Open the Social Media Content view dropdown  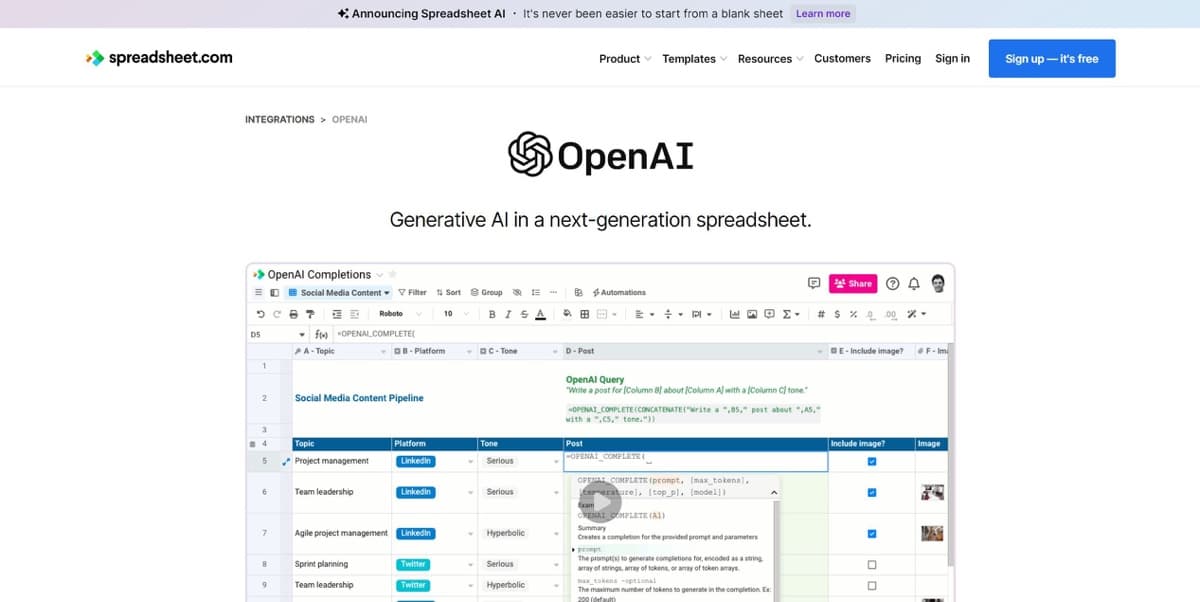(339, 292)
